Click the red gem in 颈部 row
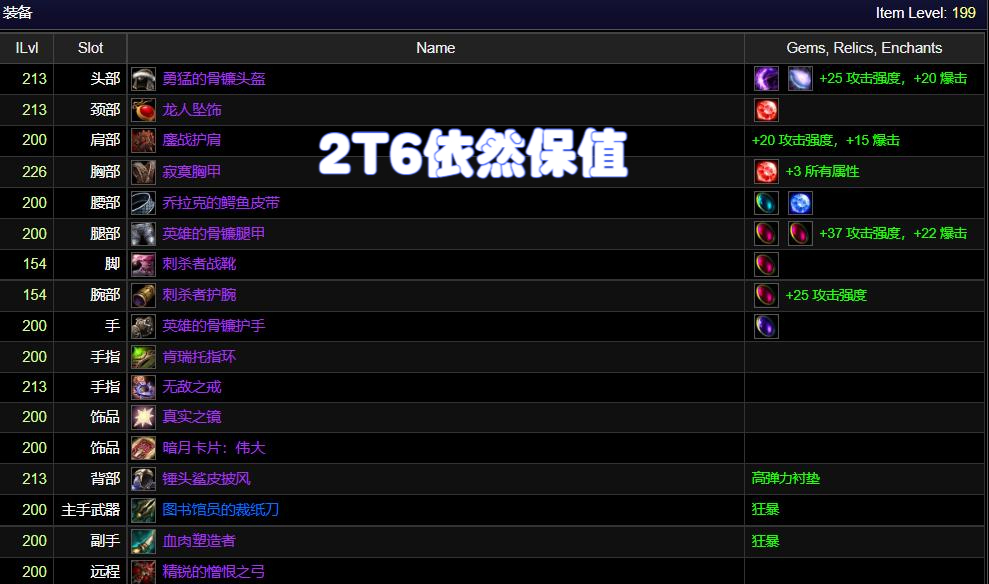Screen dimensions: 989x584 point(766,110)
